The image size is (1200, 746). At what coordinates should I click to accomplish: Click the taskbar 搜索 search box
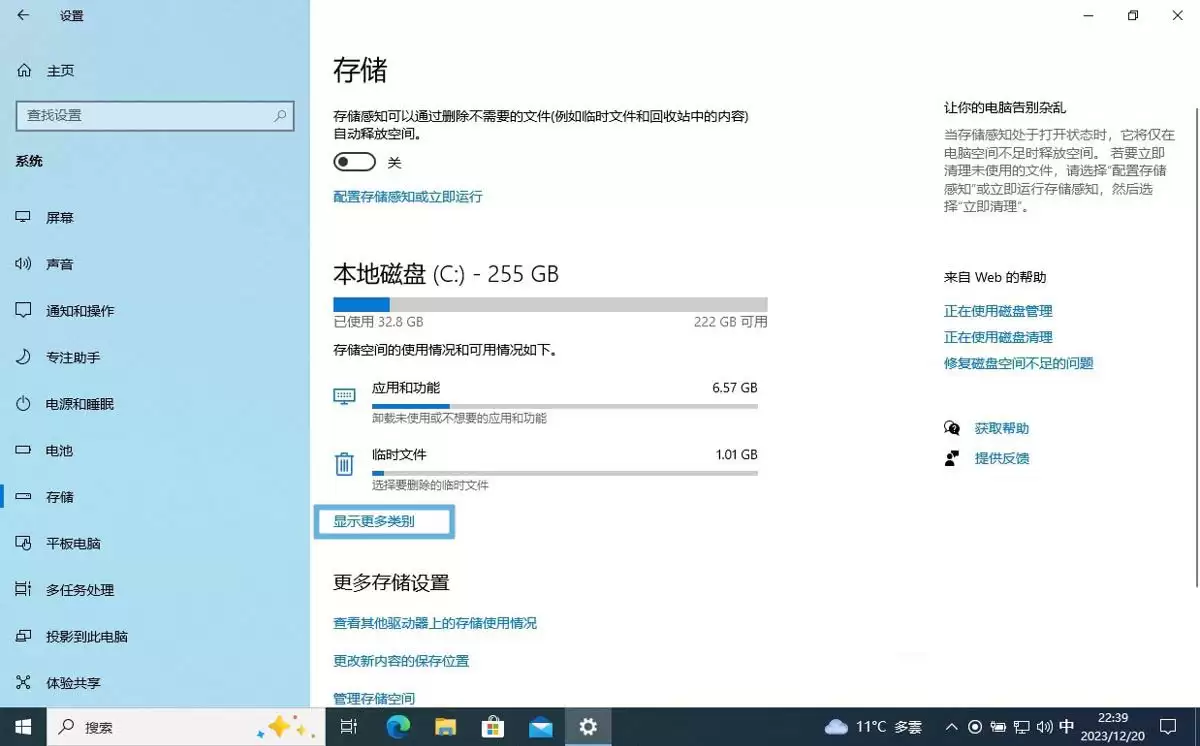pyautogui.click(x=185, y=727)
